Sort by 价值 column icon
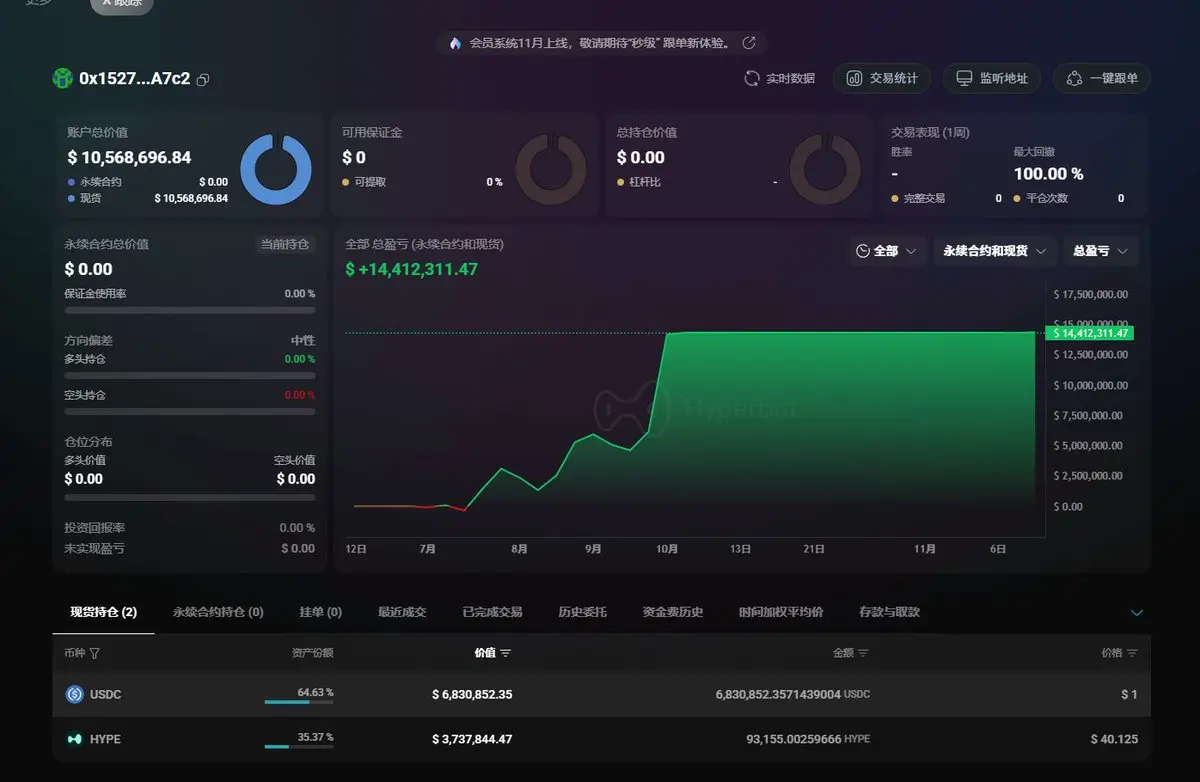Image resolution: width=1200 pixels, height=782 pixels. coord(505,653)
